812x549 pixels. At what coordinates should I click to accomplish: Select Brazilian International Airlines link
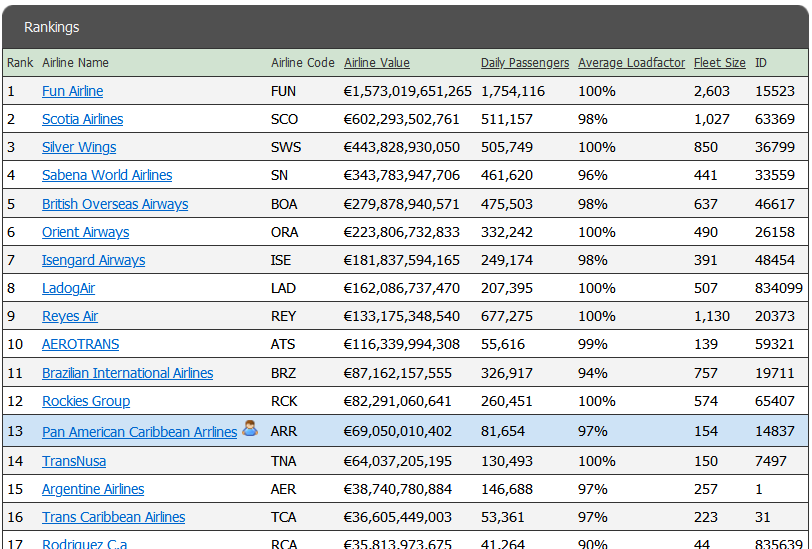[127, 373]
